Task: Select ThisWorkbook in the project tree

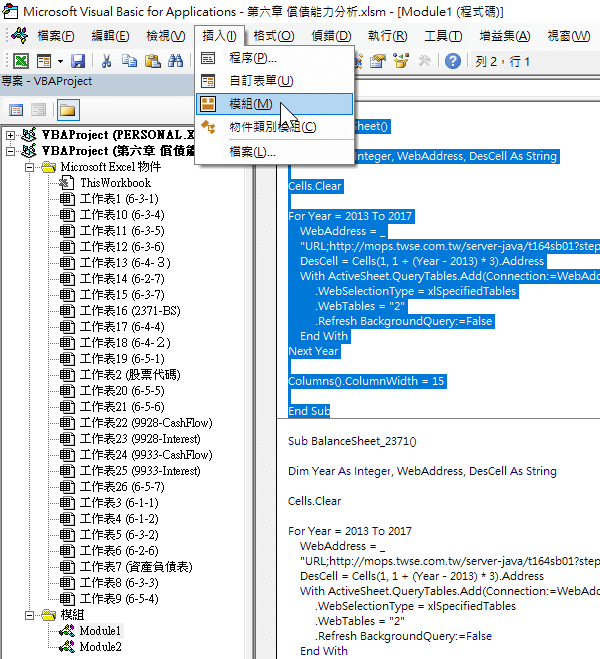Action: point(116,183)
